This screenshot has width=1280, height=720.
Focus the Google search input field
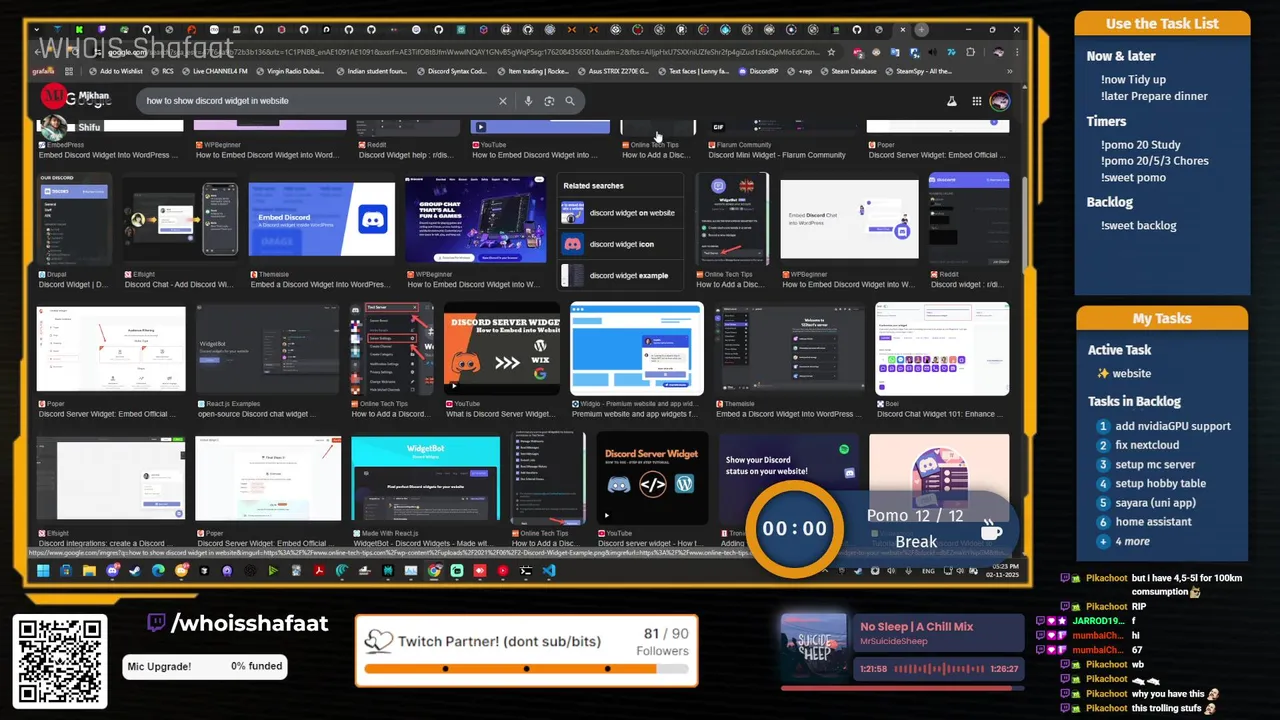[318, 101]
